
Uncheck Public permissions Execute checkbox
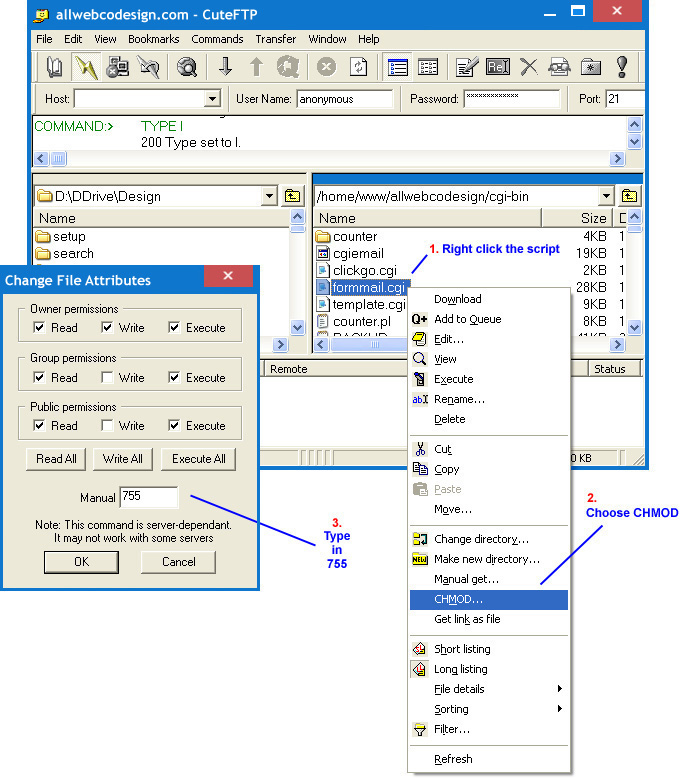175,426
